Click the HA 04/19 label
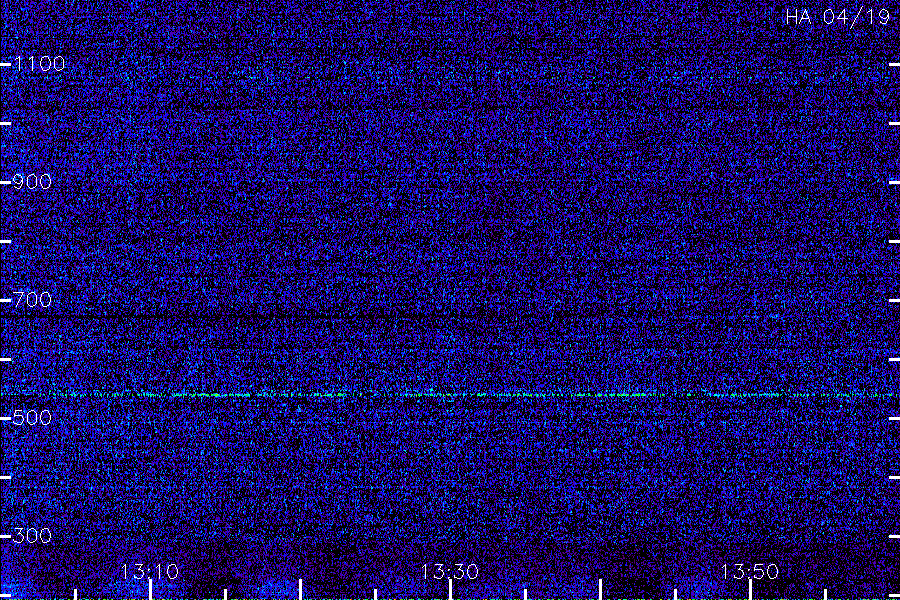 pos(837,17)
